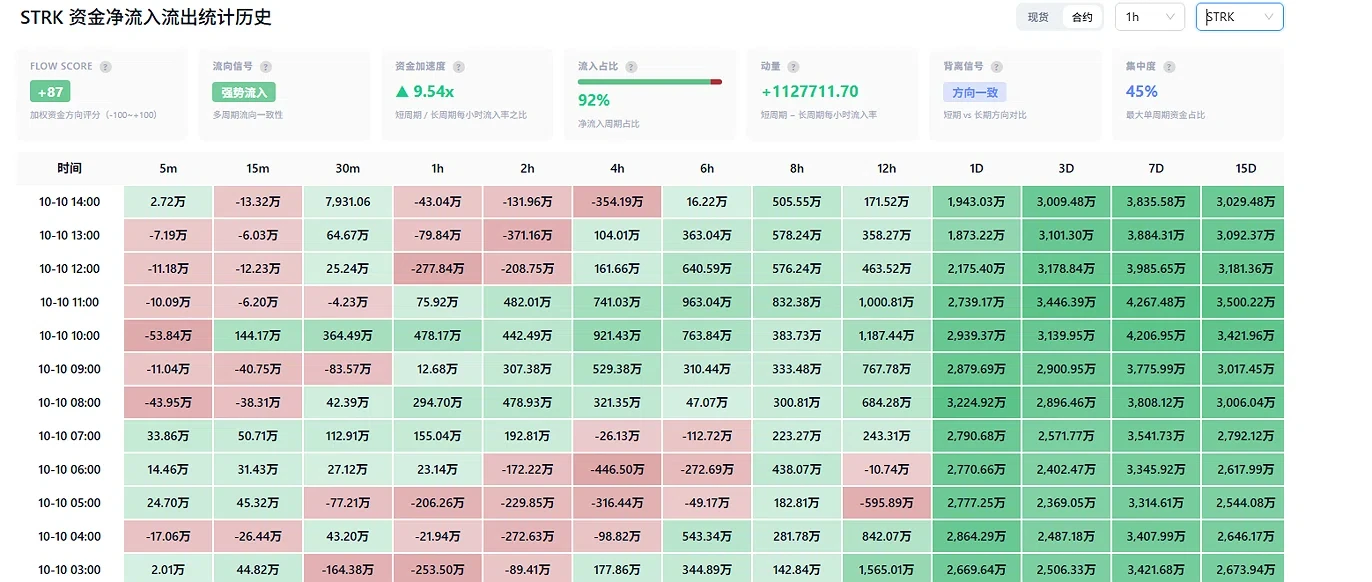1372x582 pixels.
Task: Select the 5m column header
Action: coord(168,168)
